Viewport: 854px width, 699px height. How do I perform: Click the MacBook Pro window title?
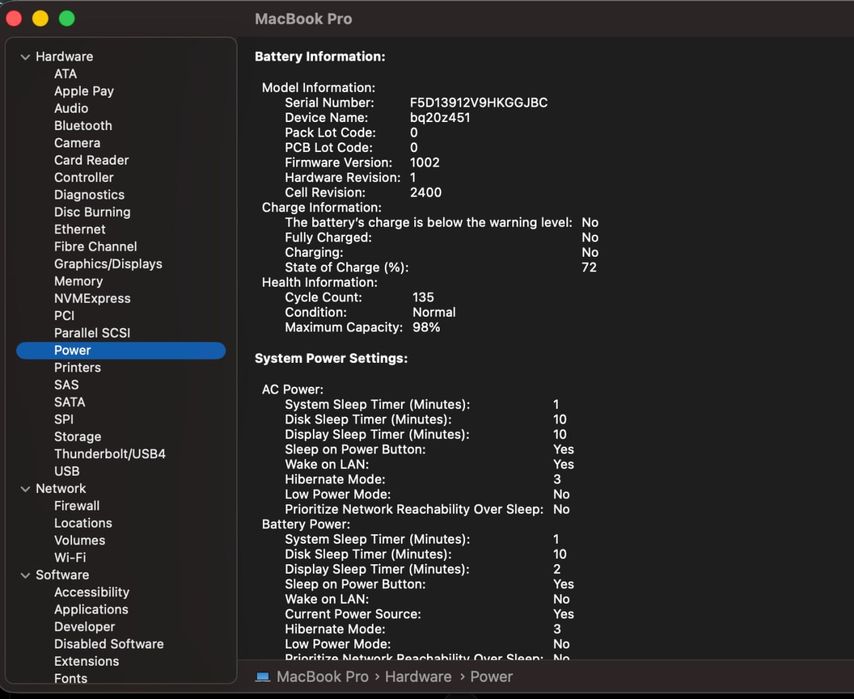303,19
